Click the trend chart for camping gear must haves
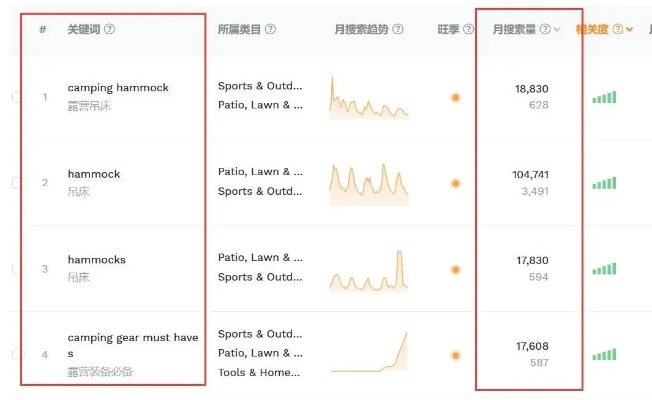This screenshot has height=400, width=652. click(369, 352)
